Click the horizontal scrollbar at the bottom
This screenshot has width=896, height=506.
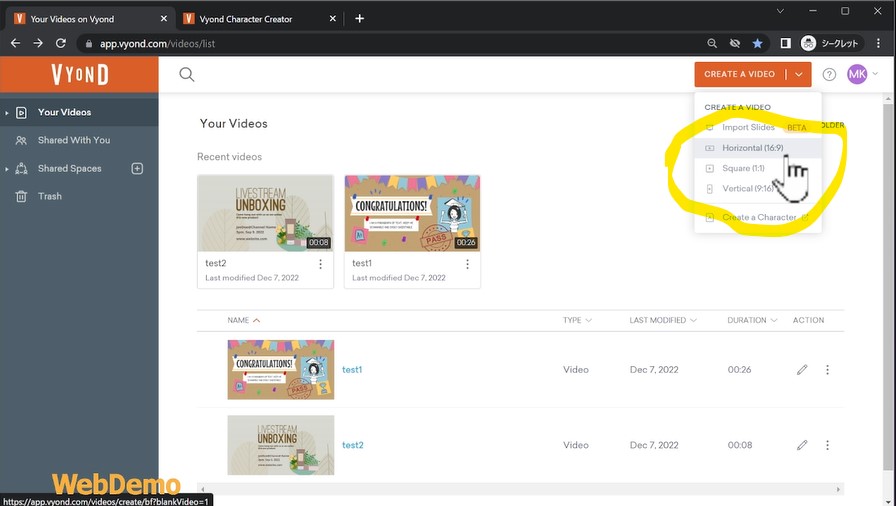coord(520,489)
